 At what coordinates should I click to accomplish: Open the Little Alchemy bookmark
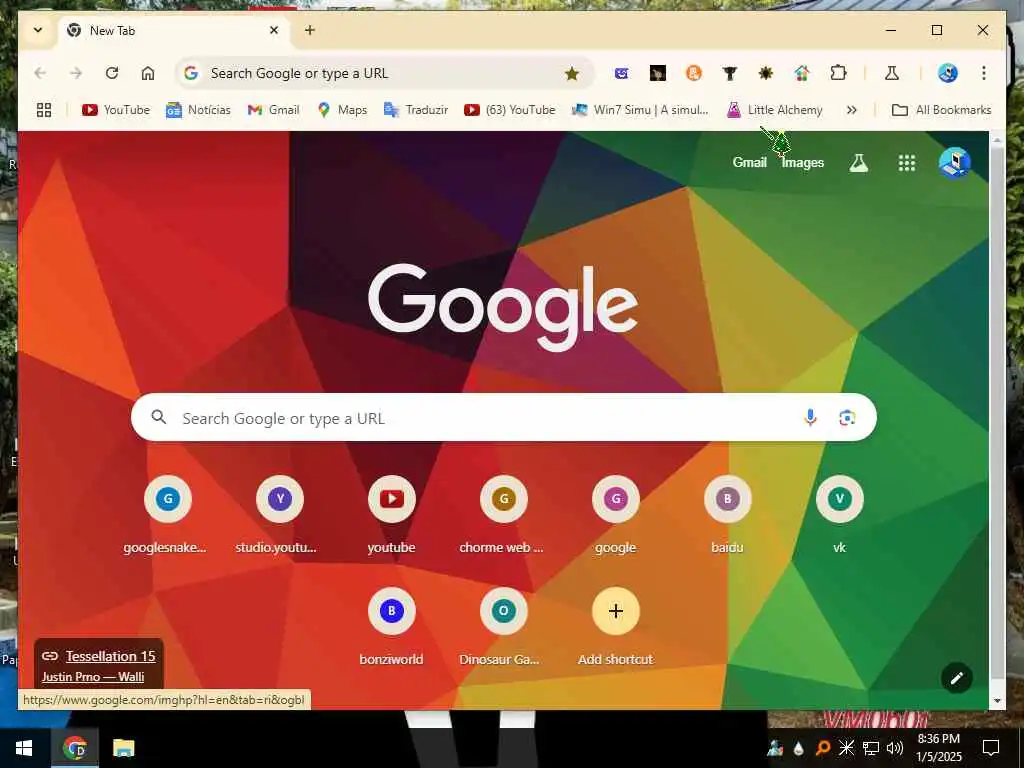774,110
